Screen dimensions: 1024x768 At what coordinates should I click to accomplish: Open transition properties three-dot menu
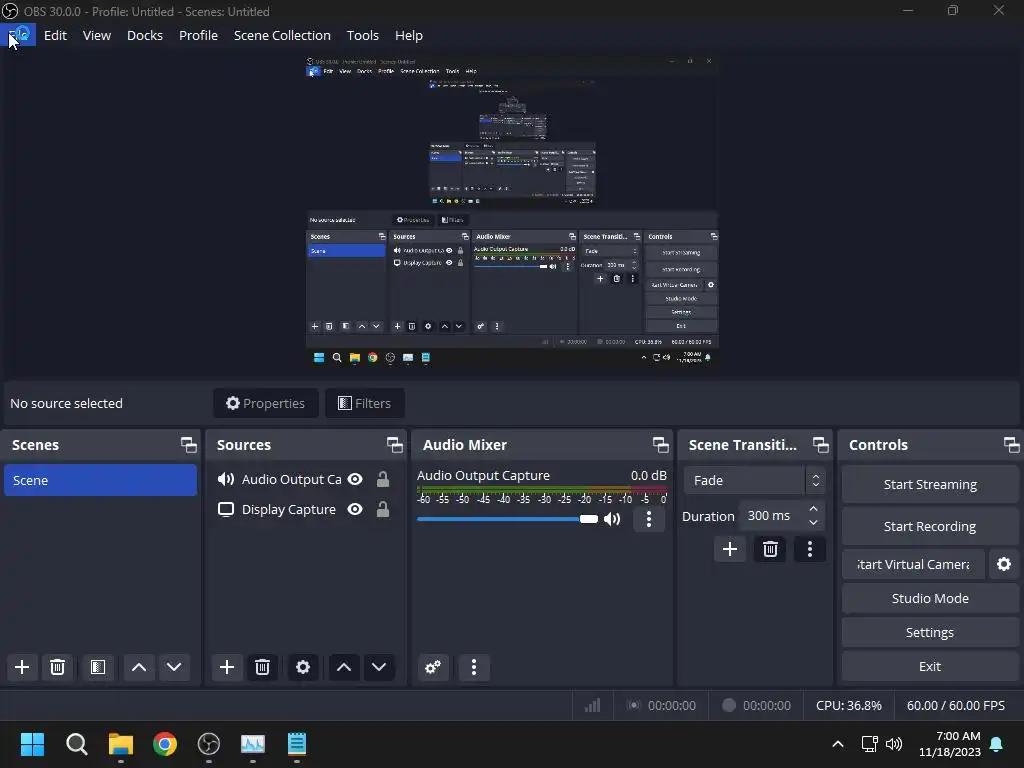tap(810, 549)
